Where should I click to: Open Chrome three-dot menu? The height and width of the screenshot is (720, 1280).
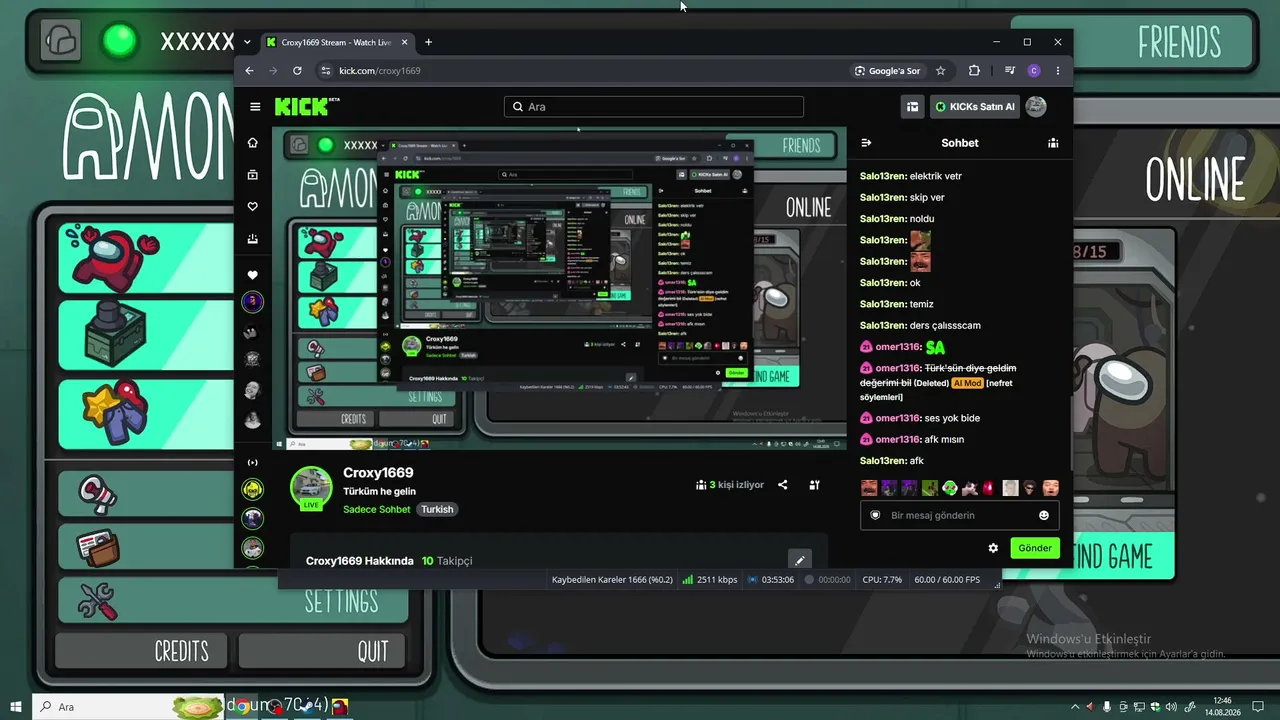pos(1058,71)
